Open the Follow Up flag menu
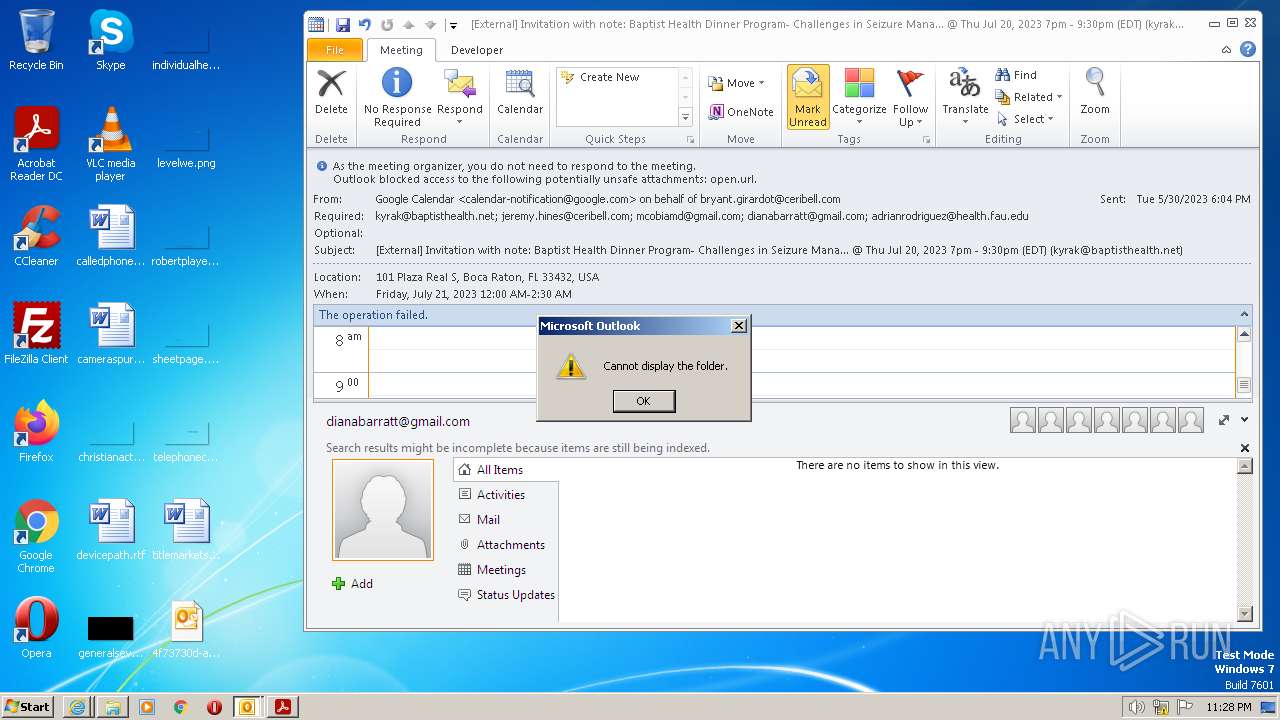The image size is (1280, 720). [910, 97]
